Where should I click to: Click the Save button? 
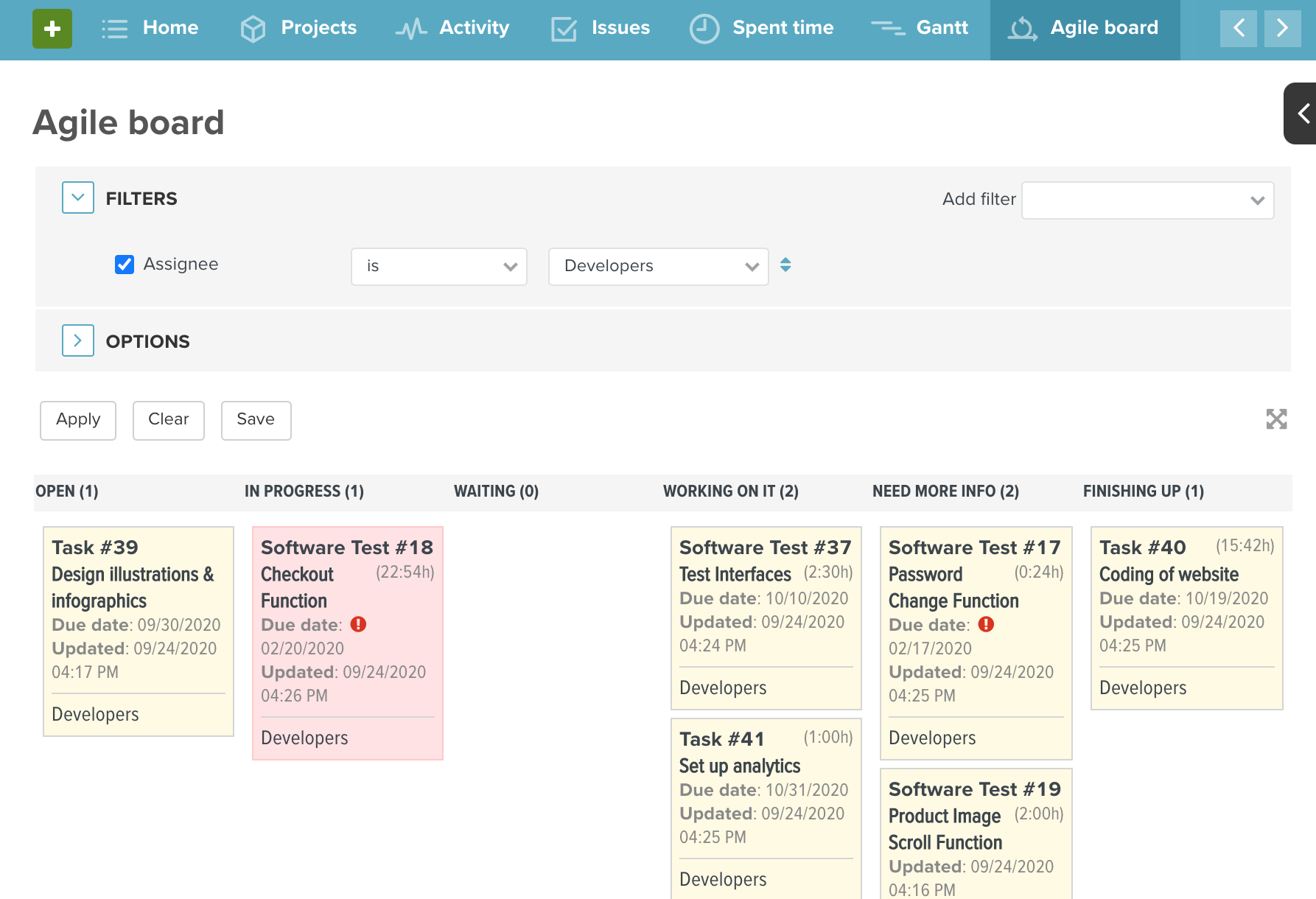[256, 420]
